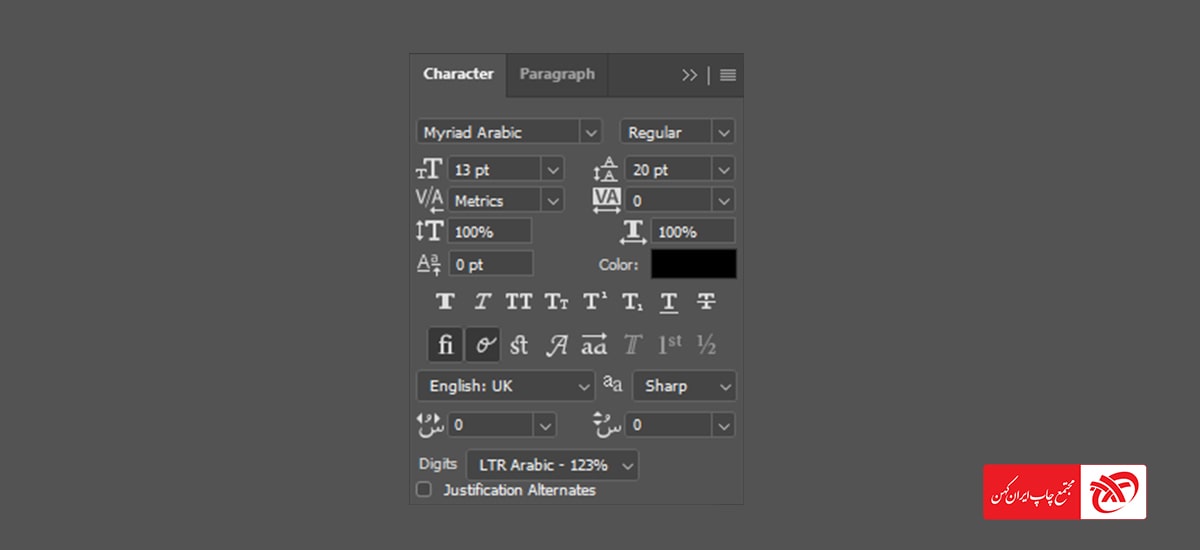Collapse panel with the double-arrow button
The height and width of the screenshot is (550, 1200).
689,75
